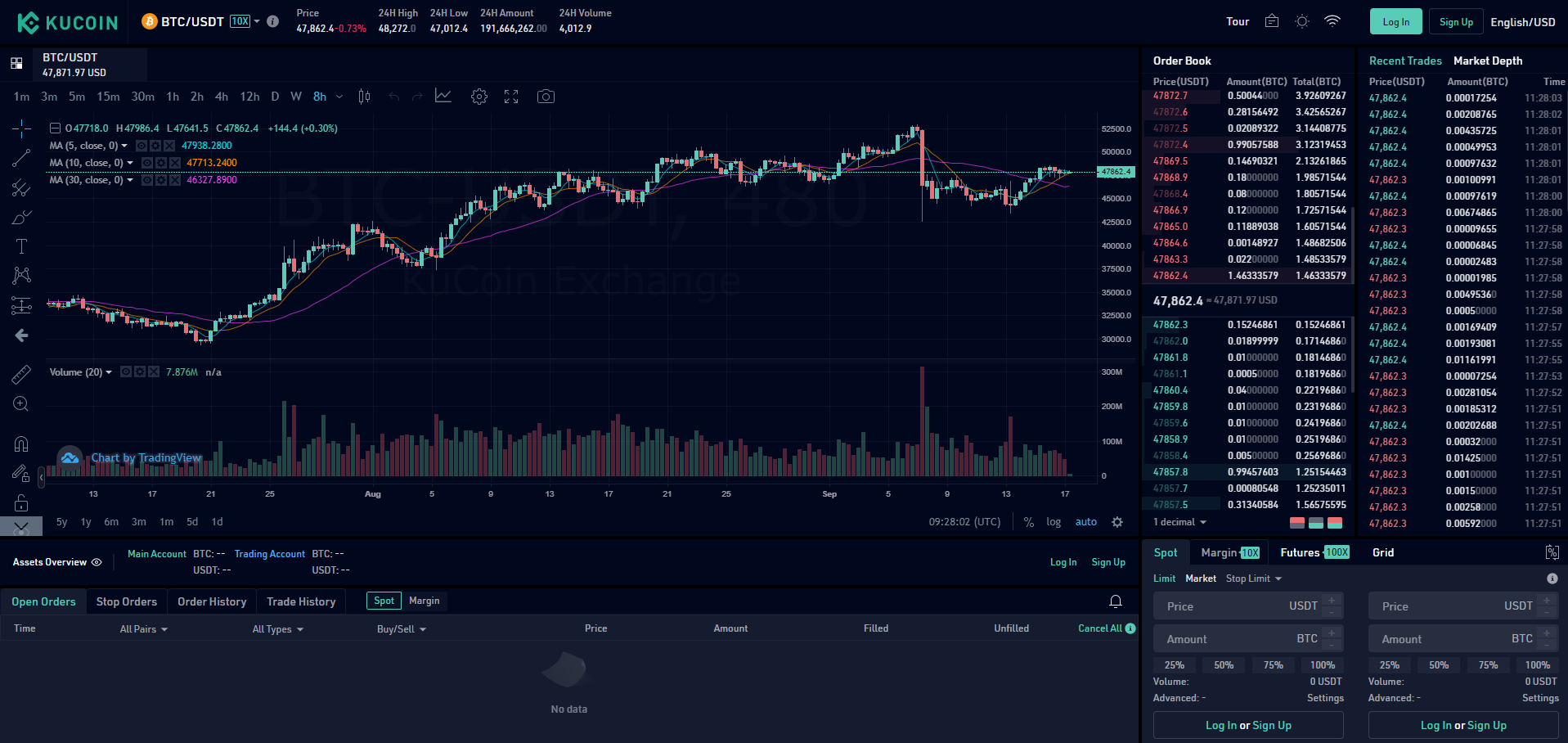
Task: Select the trend line drawing tool
Action: click(21, 158)
